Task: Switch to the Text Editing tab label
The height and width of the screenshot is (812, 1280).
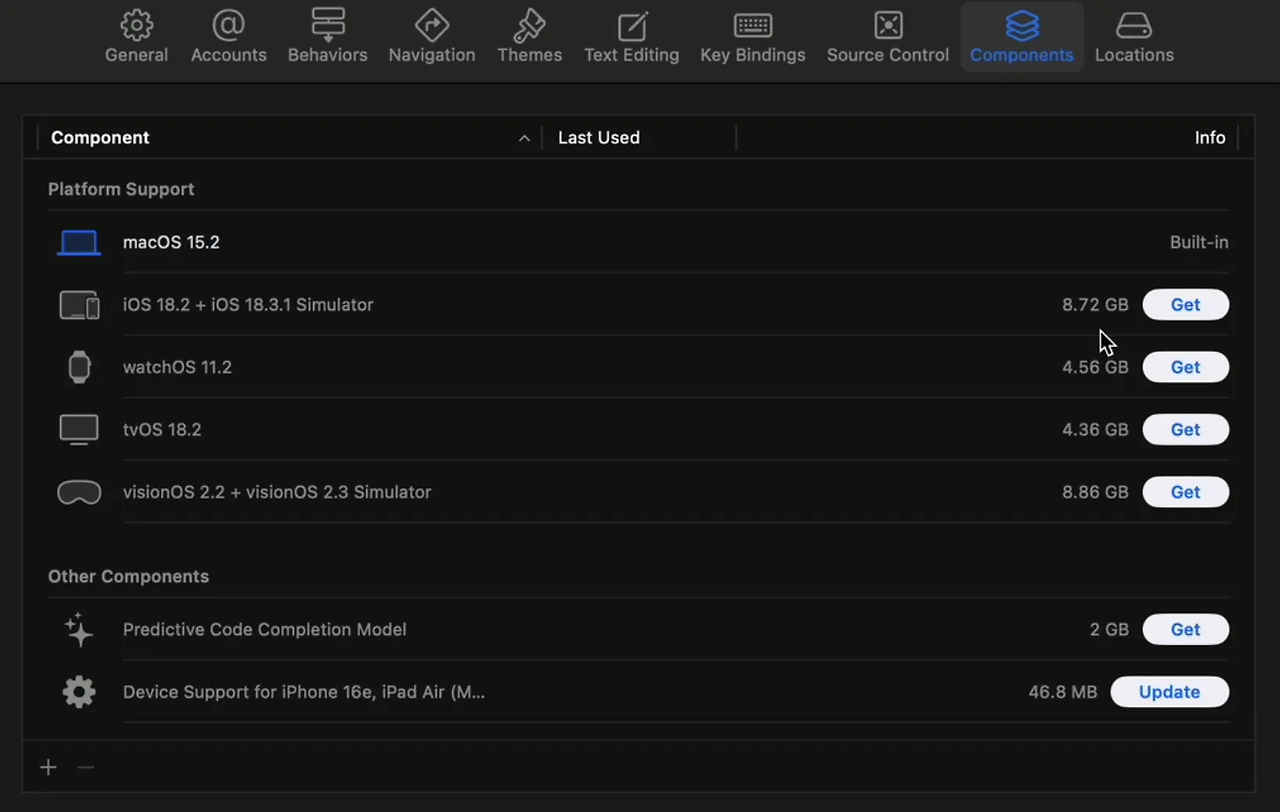Action: pyautogui.click(x=631, y=55)
